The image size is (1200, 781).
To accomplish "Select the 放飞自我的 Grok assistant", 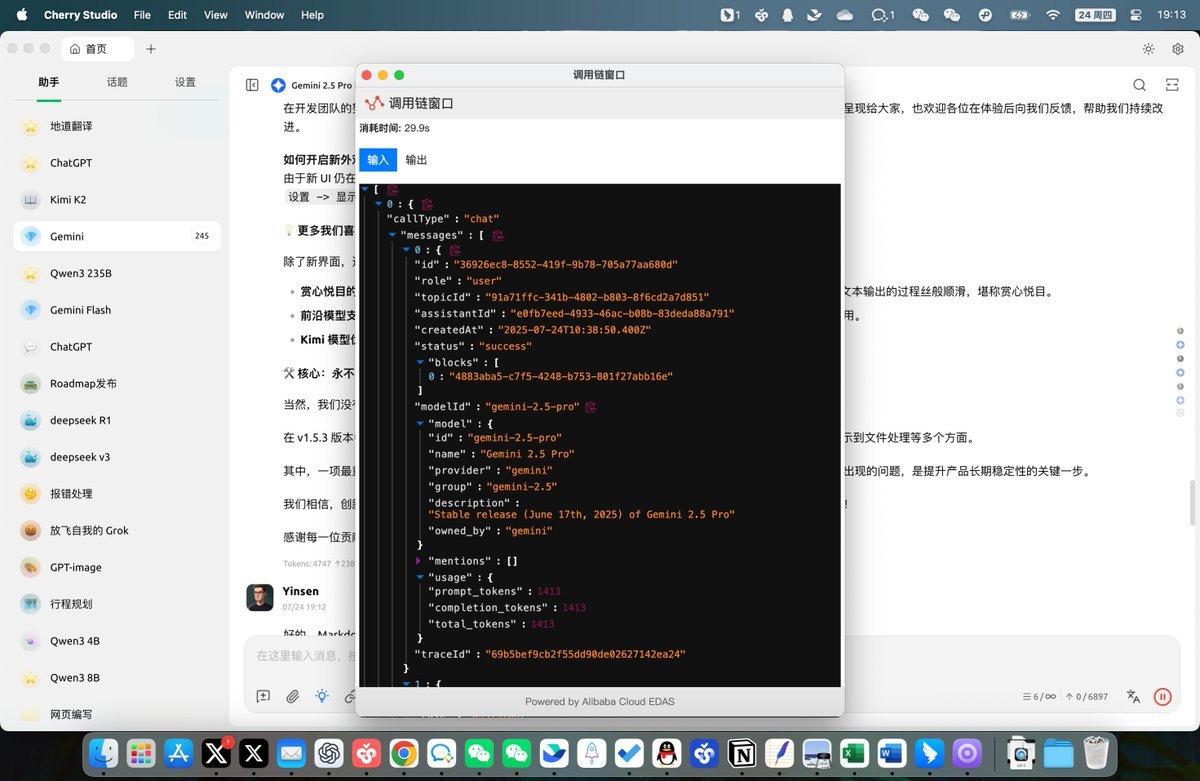I will click(117, 530).
